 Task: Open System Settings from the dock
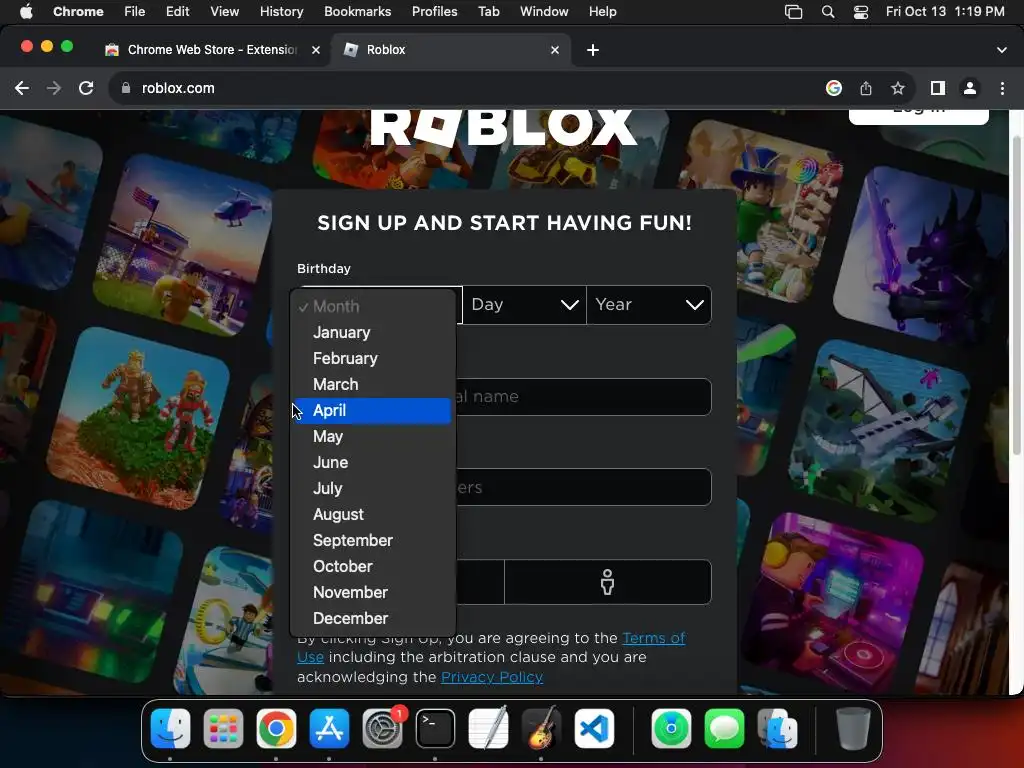[383, 728]
